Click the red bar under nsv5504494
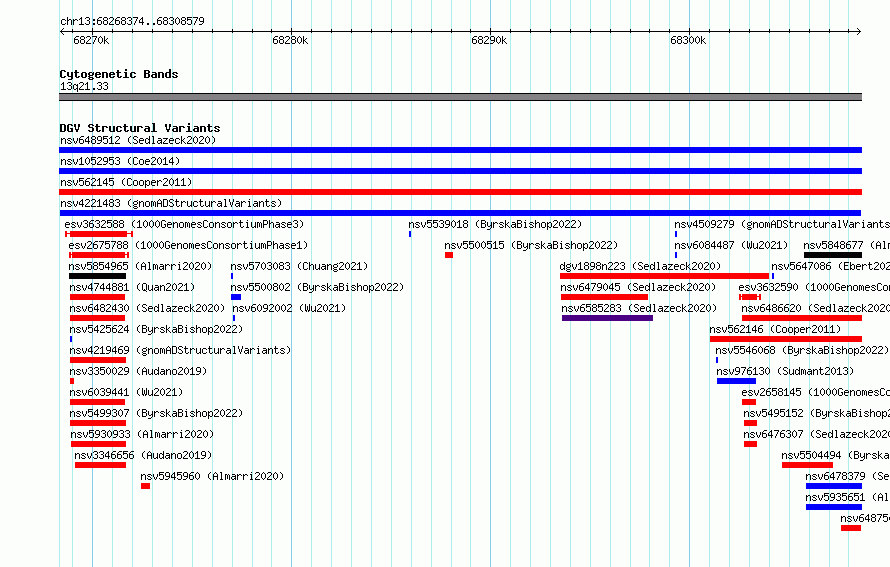890x567 pixels. [x=808, y=465]
